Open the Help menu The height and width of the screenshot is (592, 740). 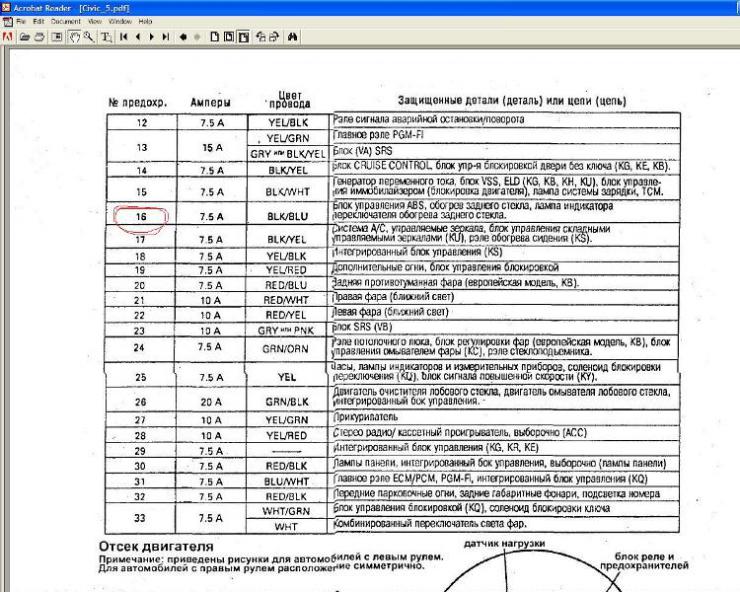(145, 22)
